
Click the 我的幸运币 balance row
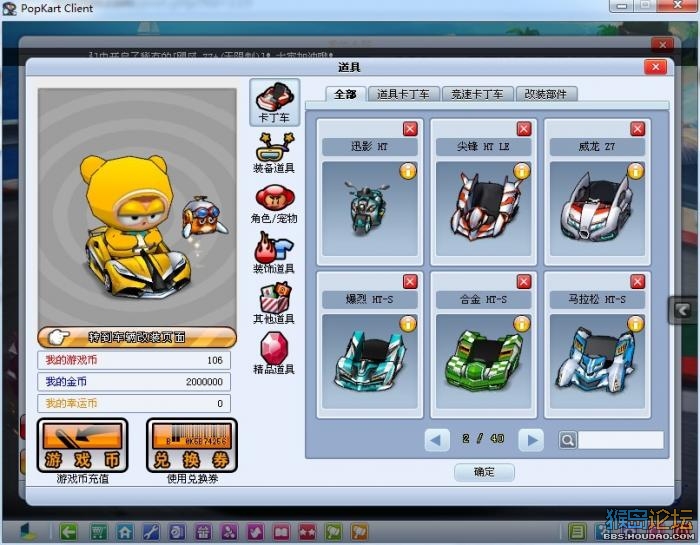[134, 404]
